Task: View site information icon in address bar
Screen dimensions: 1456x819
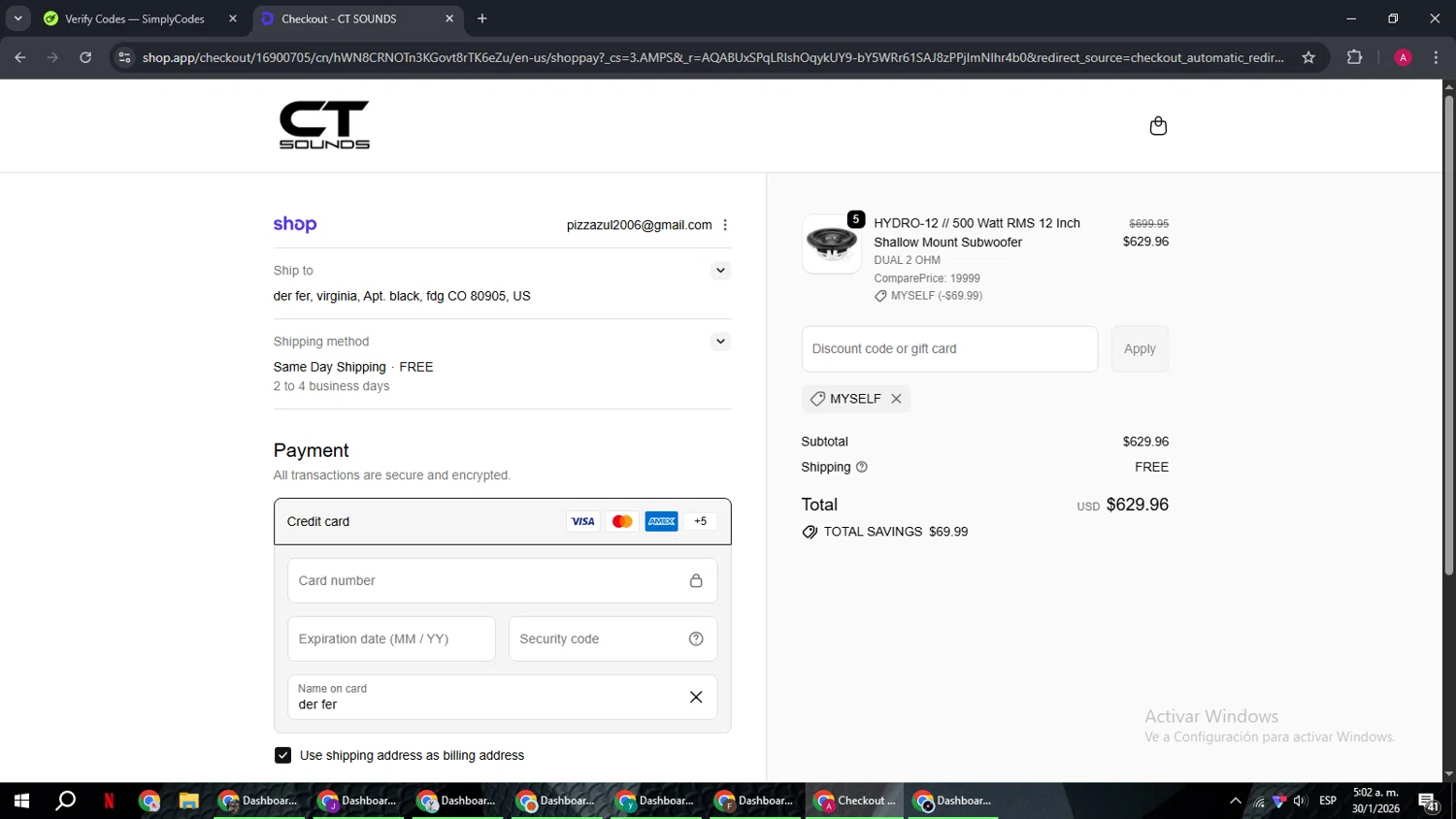Action: point(124,57)
